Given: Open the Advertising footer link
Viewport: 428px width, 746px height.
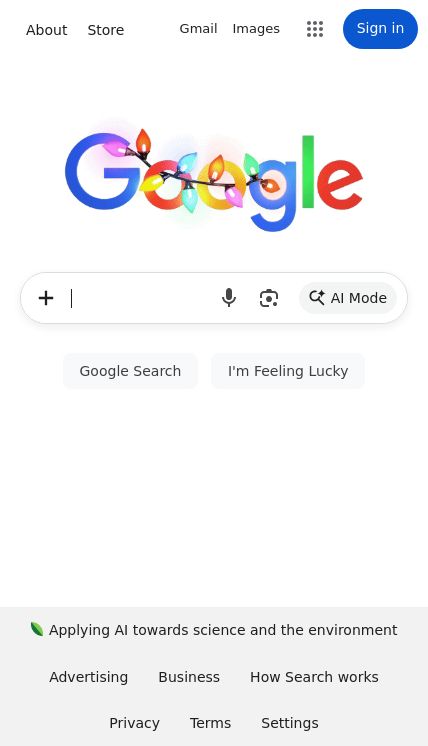Looking at the screenshot, I should point(88,677).
